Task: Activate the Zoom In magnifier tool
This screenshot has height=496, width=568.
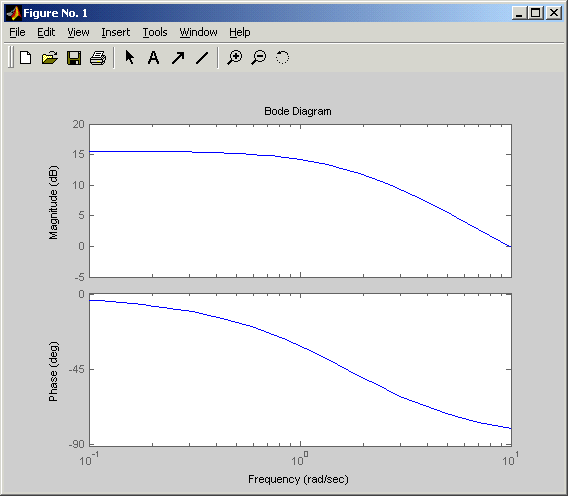Action: tap(234, 58)
